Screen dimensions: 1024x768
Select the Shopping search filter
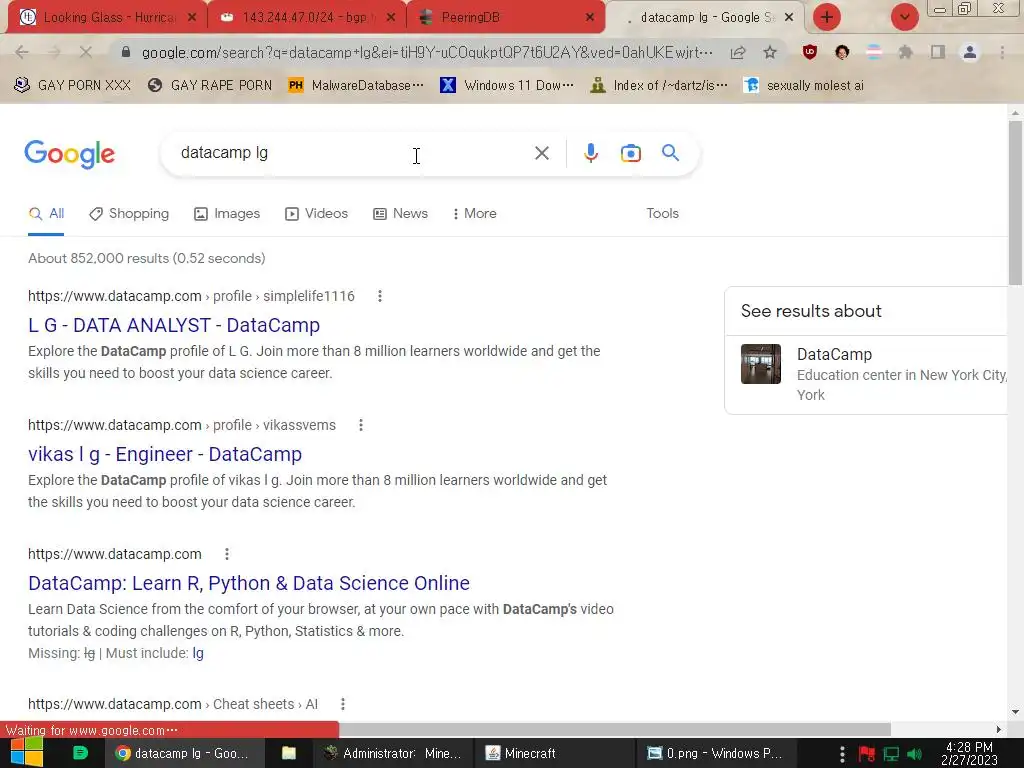tap(129, 214)
